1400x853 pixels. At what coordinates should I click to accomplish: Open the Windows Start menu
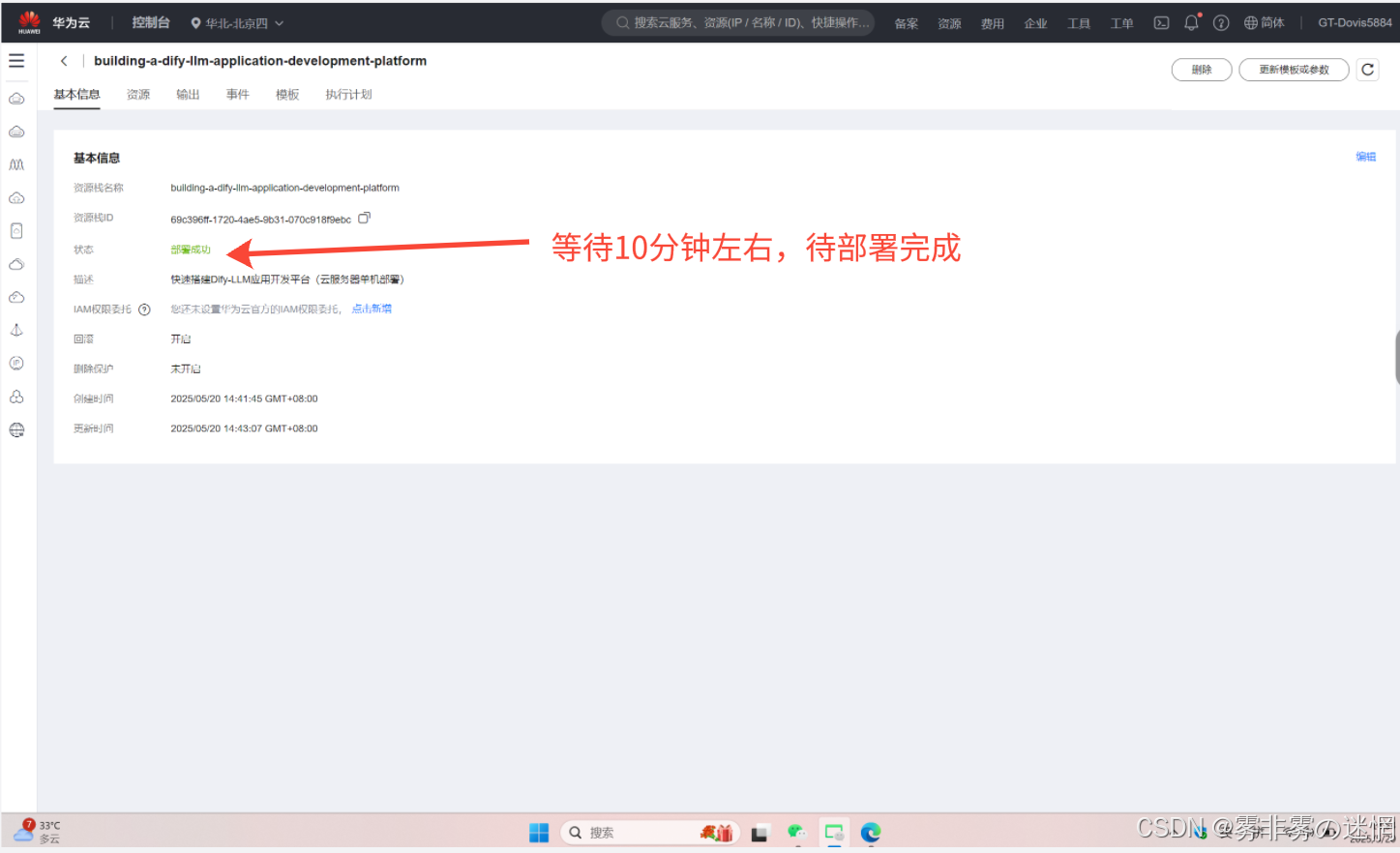[x=539, y=833]
